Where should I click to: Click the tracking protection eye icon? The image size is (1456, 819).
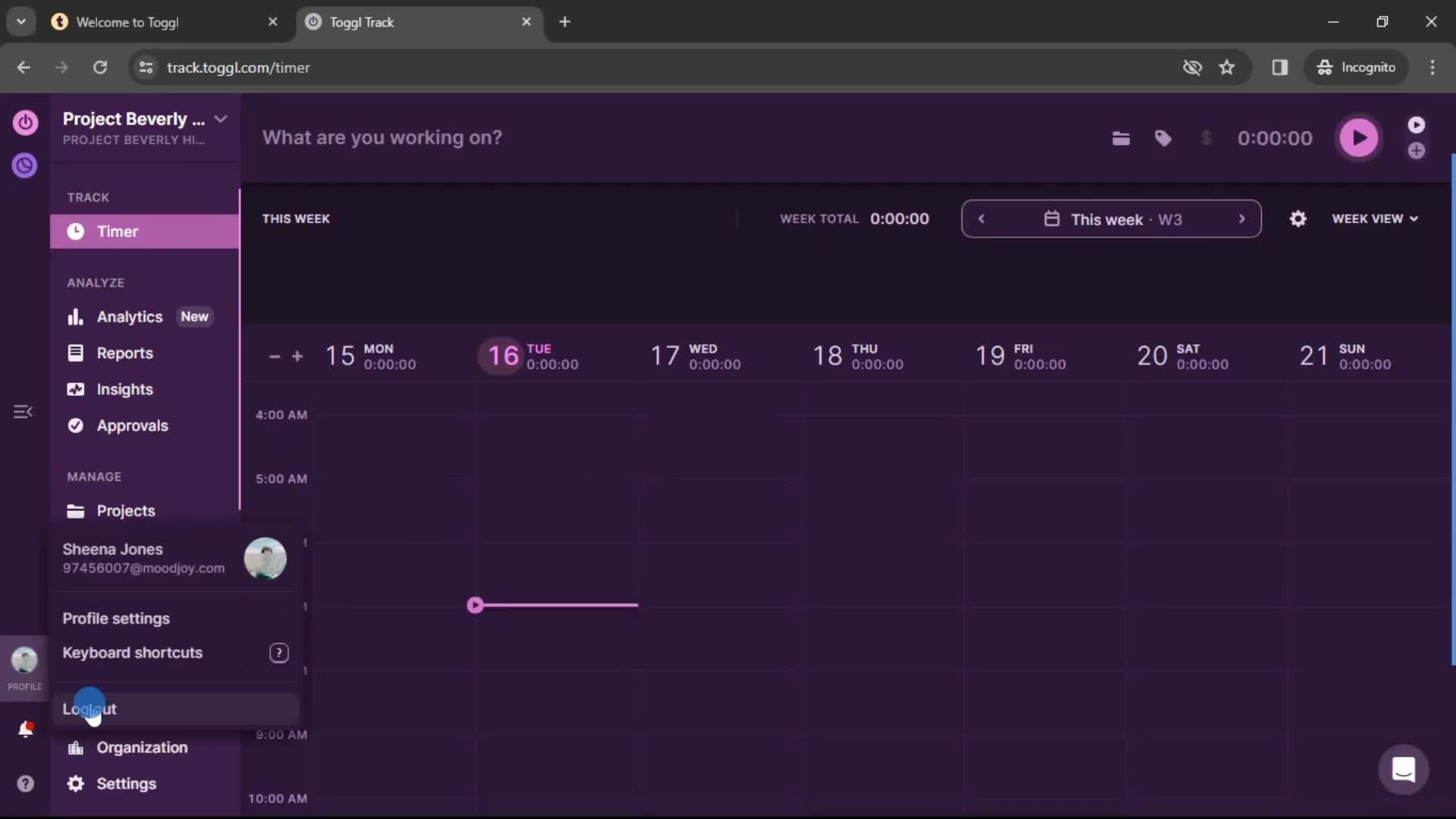pyautogui.click(x=1192, y=67)
